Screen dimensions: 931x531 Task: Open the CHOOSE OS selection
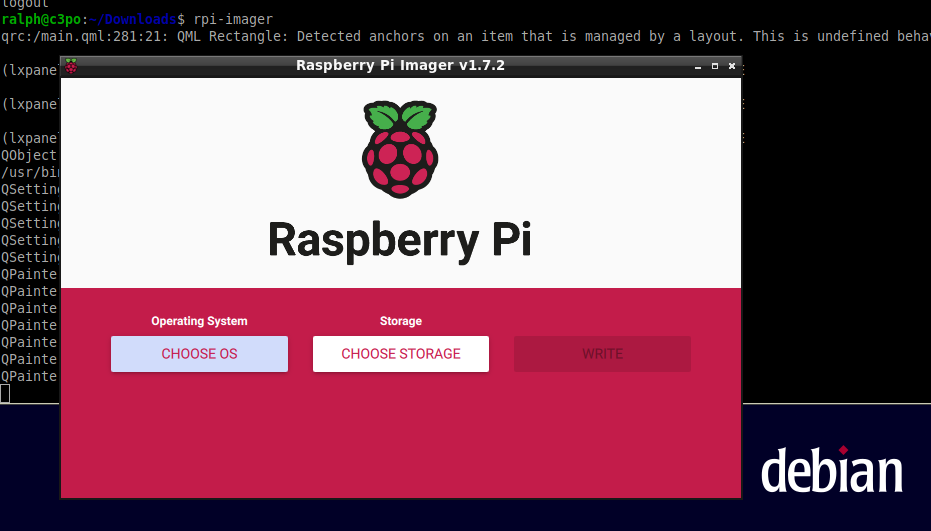pyautogui.click(x=199, y=354)
